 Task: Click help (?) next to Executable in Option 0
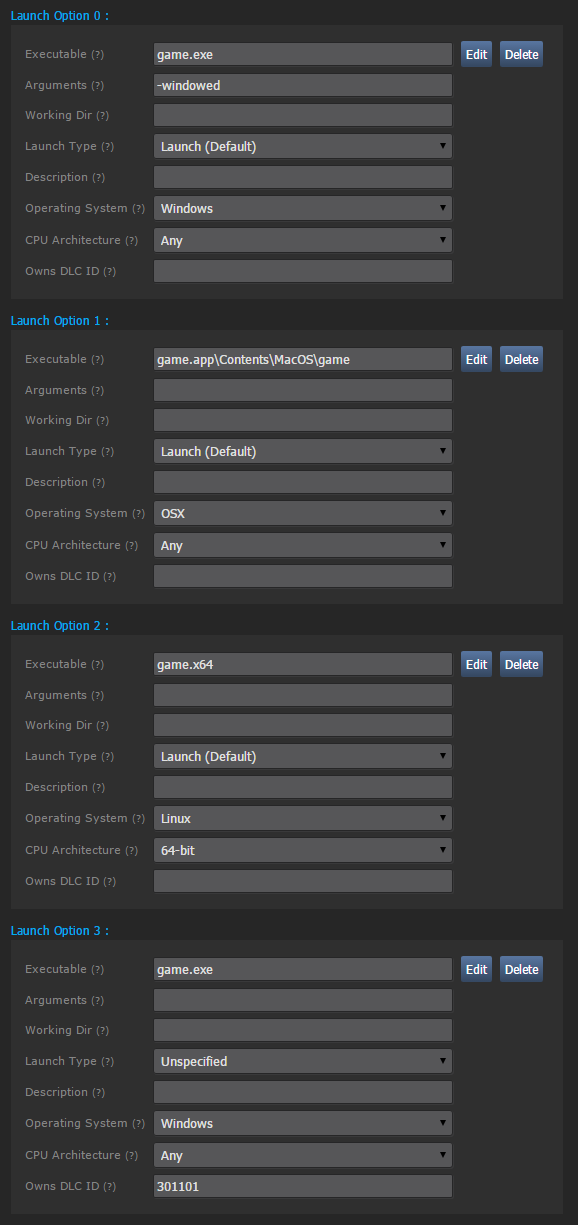coord(98,55)
